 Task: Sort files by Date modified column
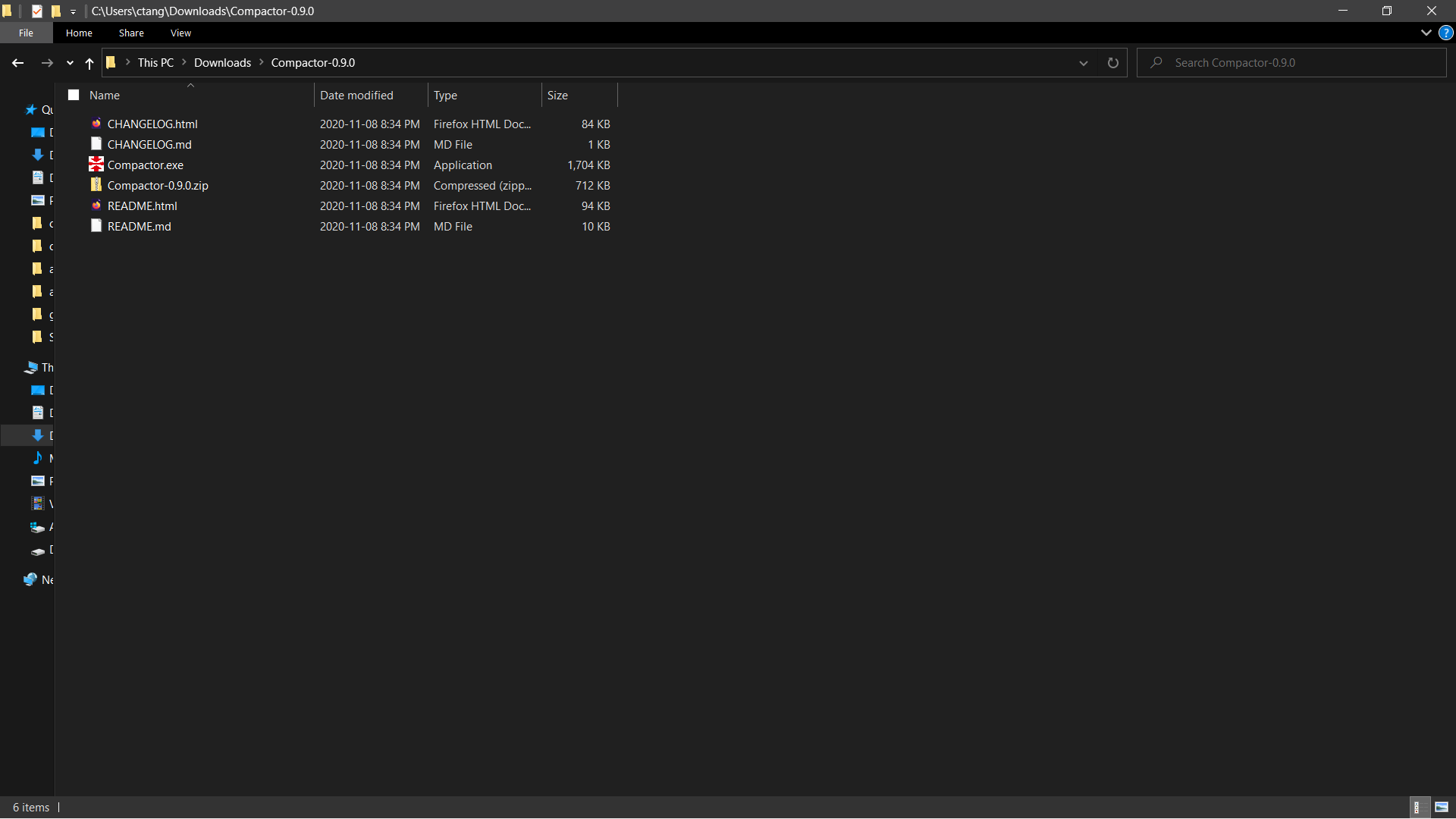point(356,95)
